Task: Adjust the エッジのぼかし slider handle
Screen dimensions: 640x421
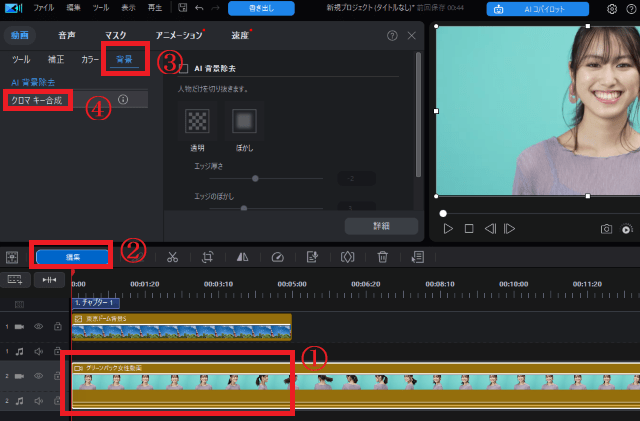Action: coord(244,208)
